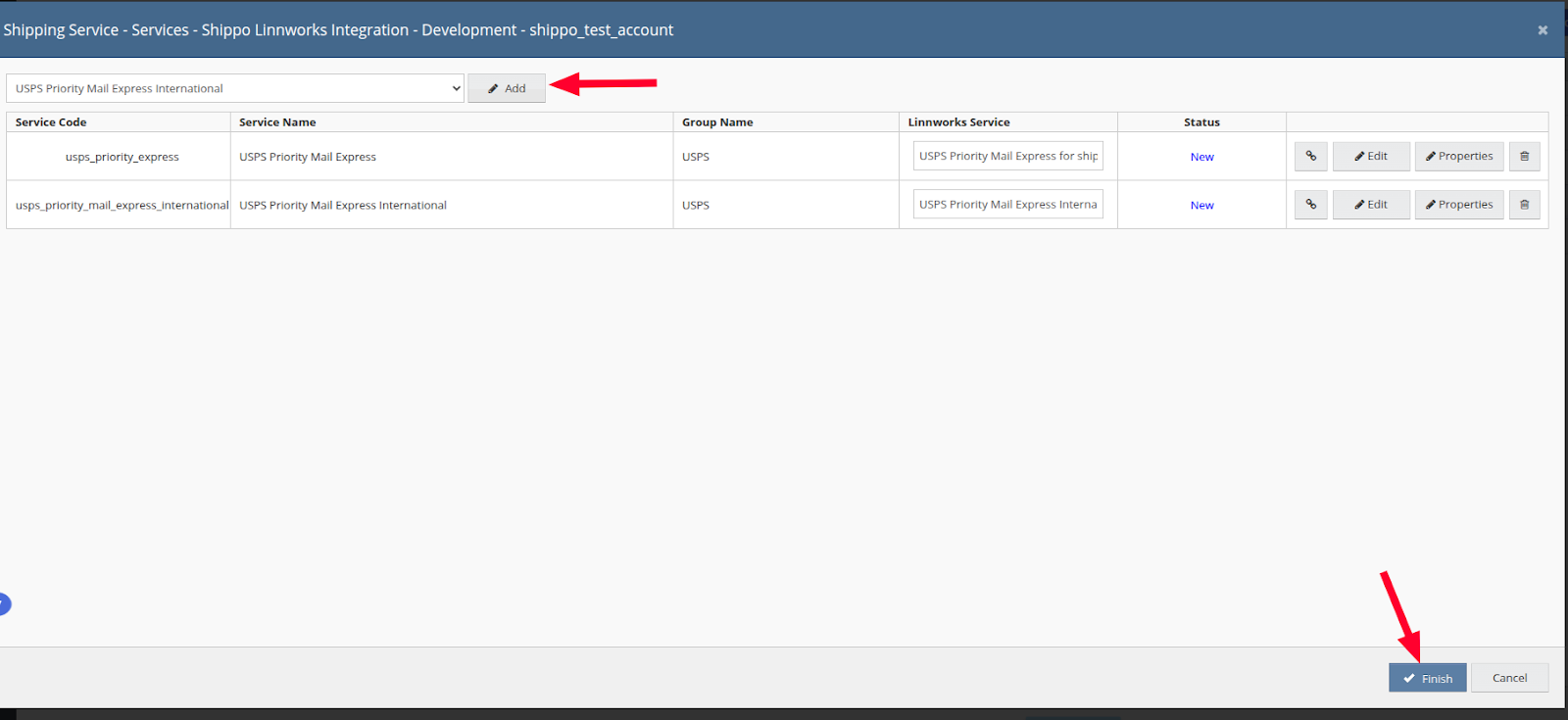The height and width of the screenshot is (720, 1568).
Task: Open the USPS Priority Mail Express International dropdown
Action: click(x=234, y=88)
